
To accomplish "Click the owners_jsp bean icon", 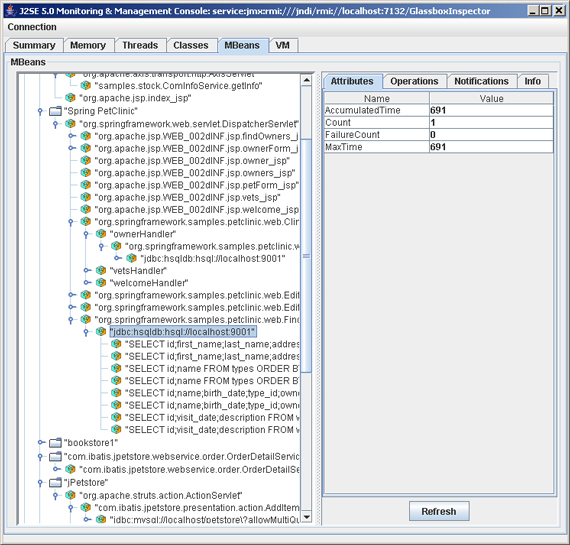I will coord(86,173).
